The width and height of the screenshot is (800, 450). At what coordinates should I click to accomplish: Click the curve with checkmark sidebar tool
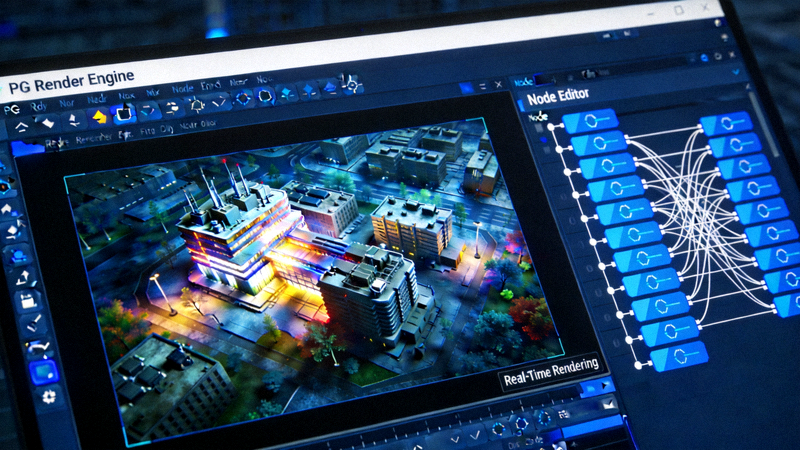tap(39, 348)
